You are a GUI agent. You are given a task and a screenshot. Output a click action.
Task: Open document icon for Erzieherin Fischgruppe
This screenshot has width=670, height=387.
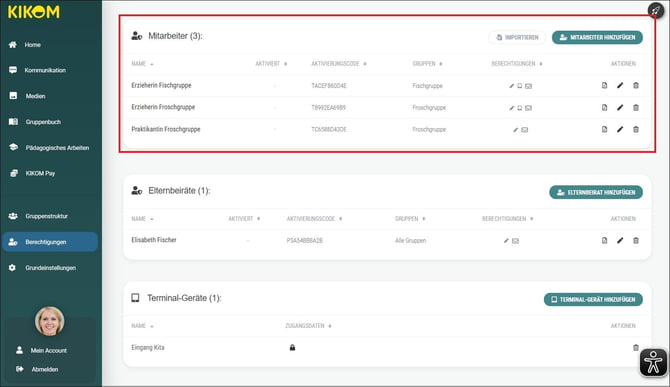tap(604, 85)
